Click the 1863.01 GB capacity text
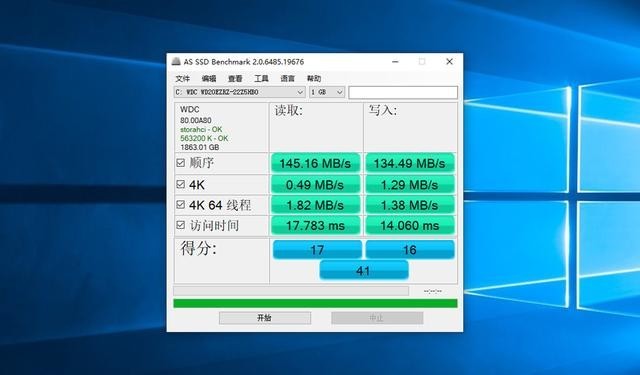Viewport: 640px width, 375px height. coord(200,147)
